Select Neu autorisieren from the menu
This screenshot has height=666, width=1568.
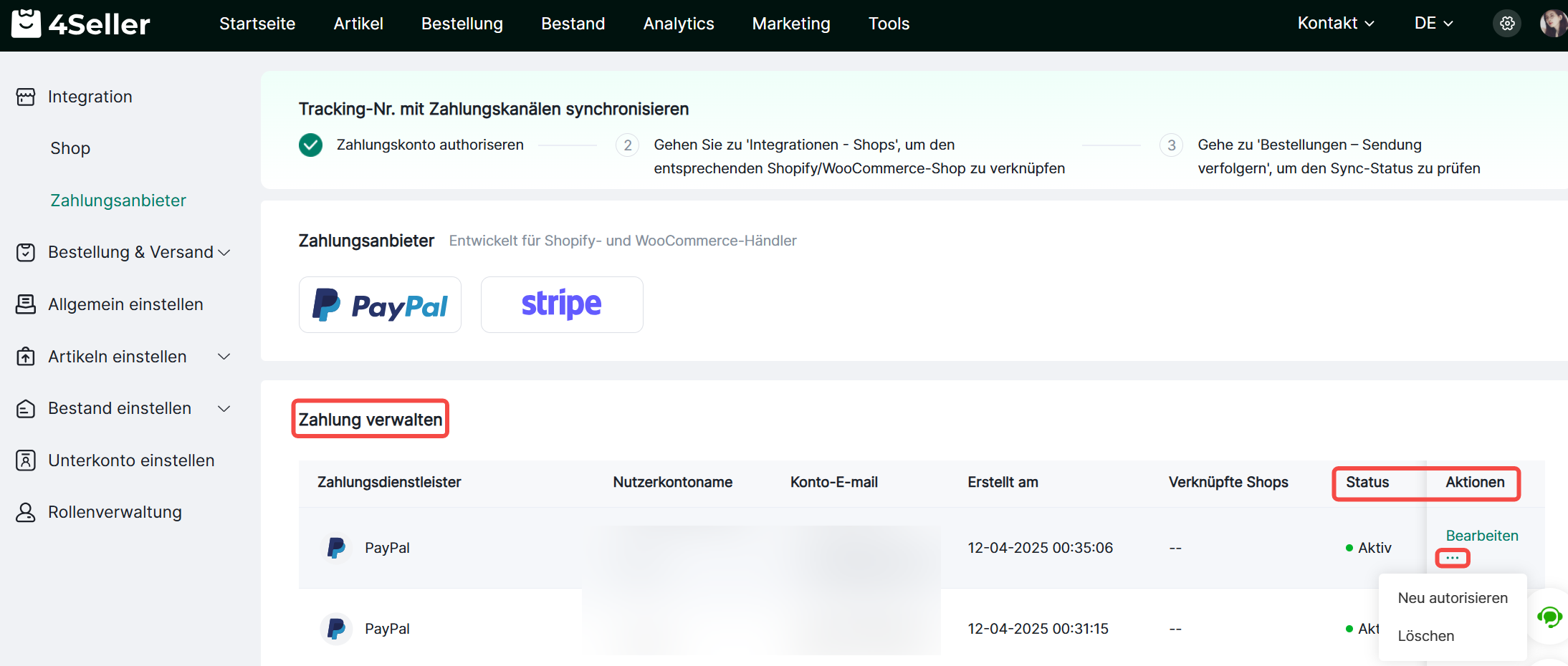(1453, 598)
